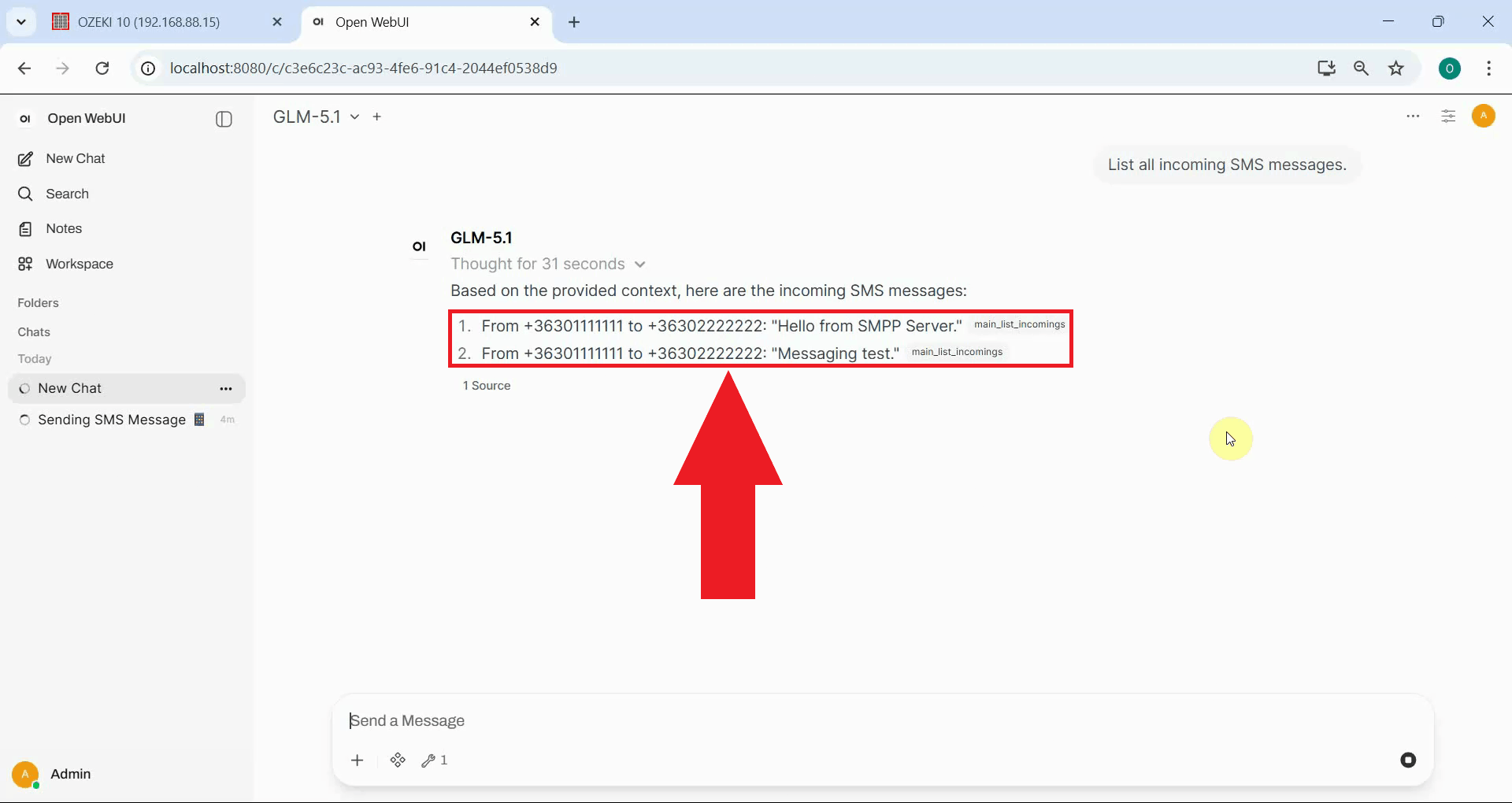Click plus icon in message box
The height and width of the screenshot is (803, 1512).
pyautogui.click(x=358, y=760)
